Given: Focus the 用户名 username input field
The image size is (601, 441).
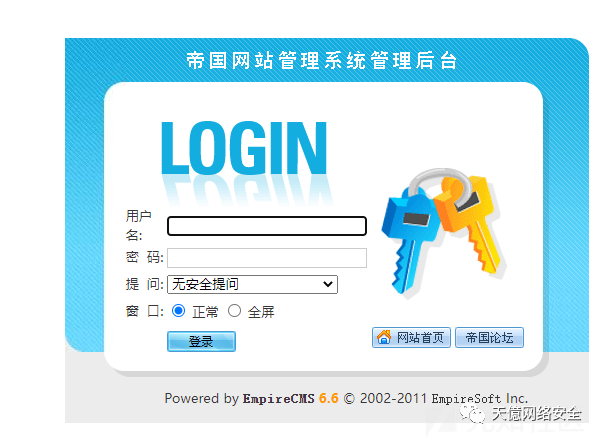Looking at the screenshot, I should click(x=267, y=226).
